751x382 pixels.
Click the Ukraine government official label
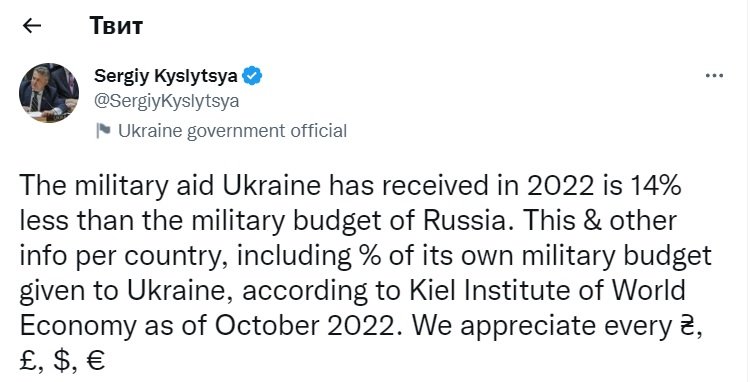click(x=232, y=131)
